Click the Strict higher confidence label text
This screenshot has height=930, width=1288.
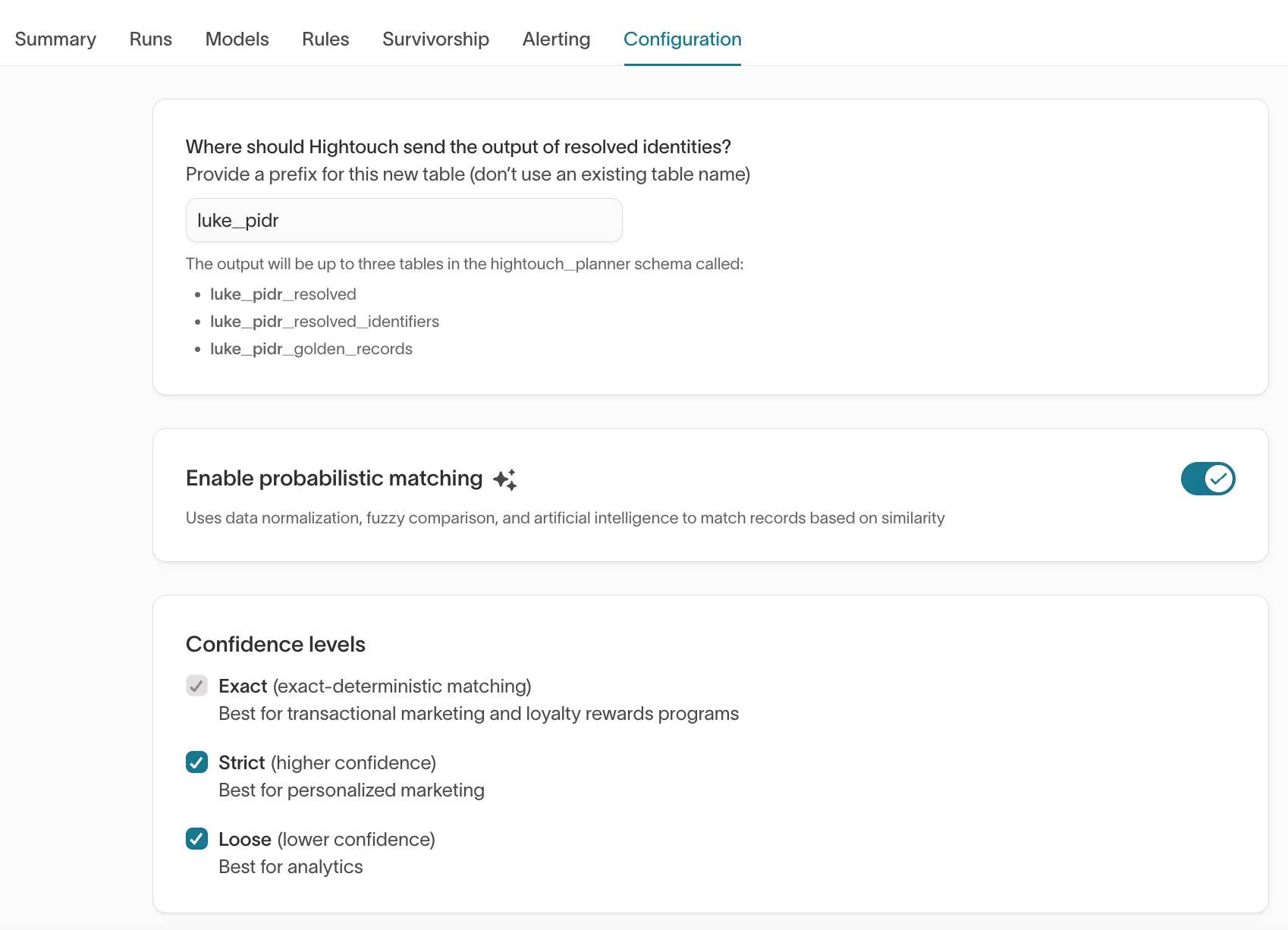point(328,762)
